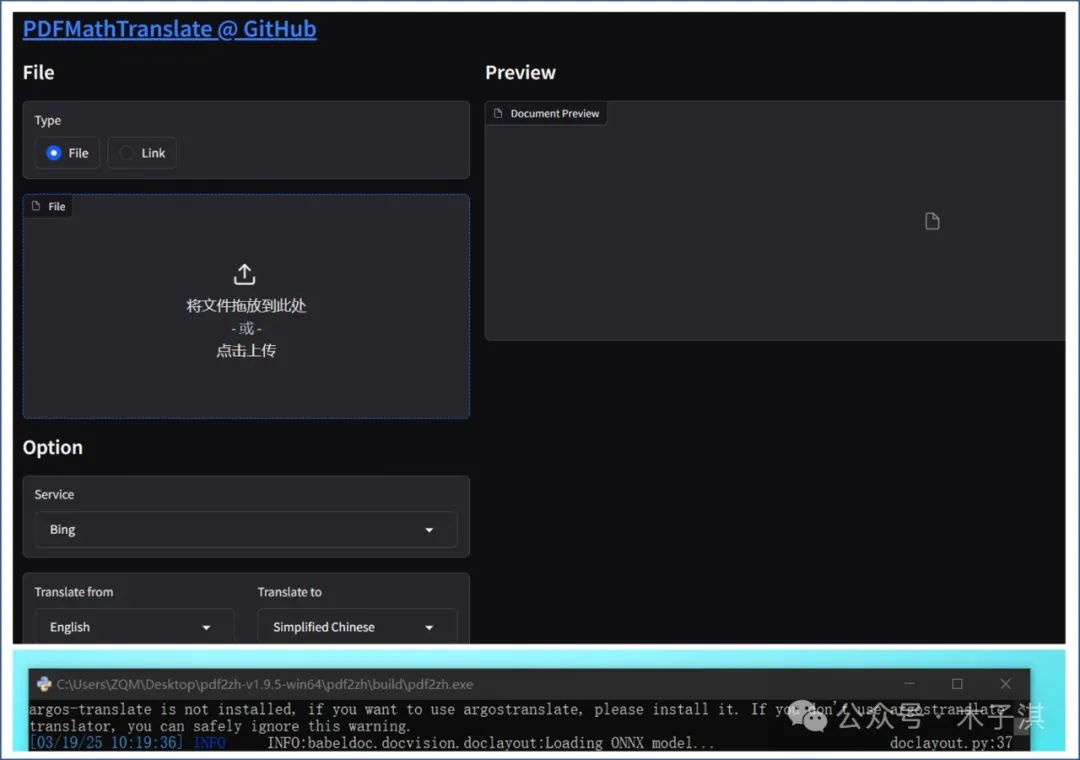Image resolution: width=1080 pixels, height=760 pixels.
Task: Click the console timestamp 03/19/25 10:19:36
Action: (106, 743)
